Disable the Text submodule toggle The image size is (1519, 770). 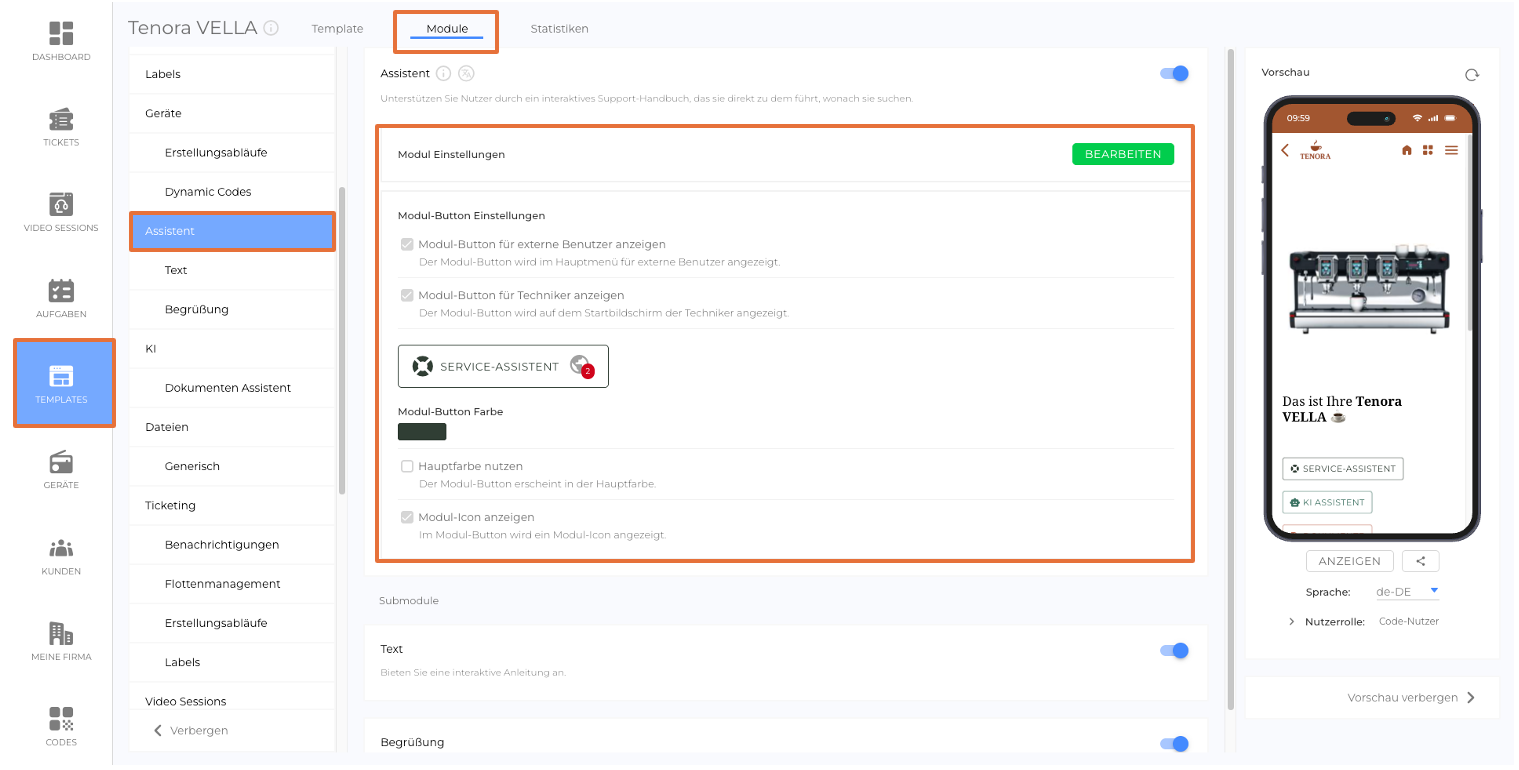point(1174,650)
